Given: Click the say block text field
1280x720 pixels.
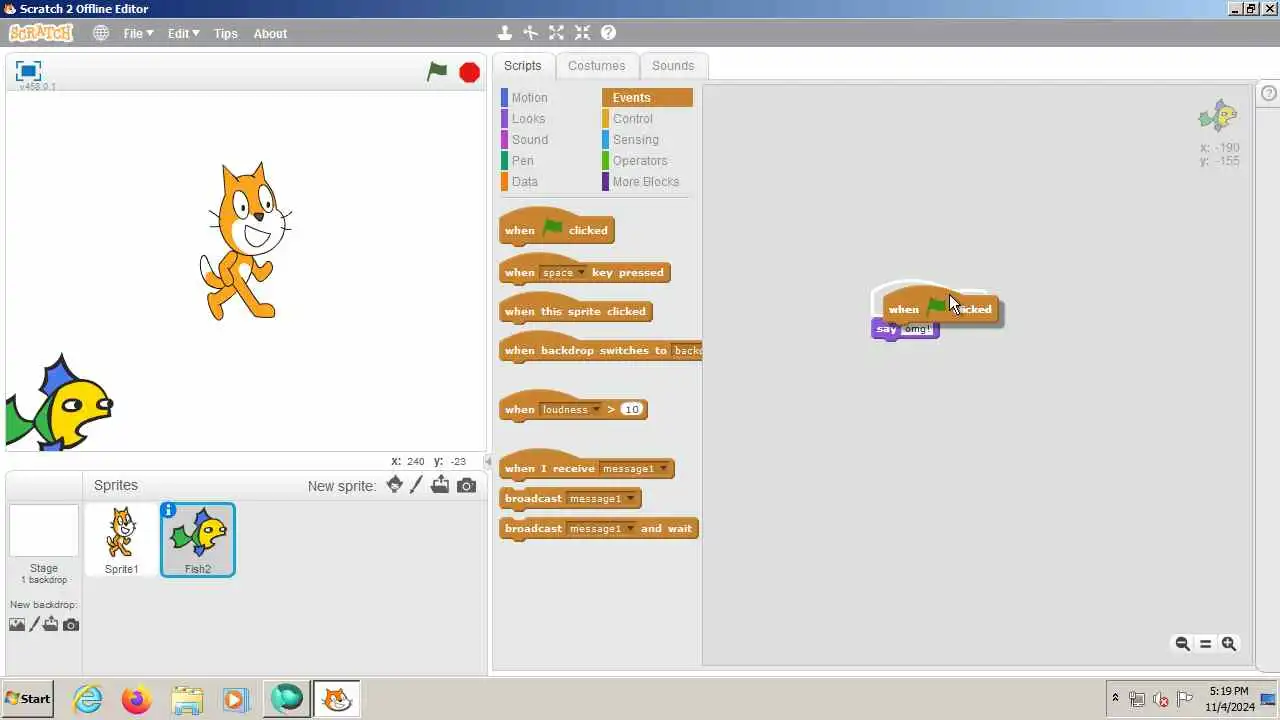Looking at the screenshot, I should 917,329.
